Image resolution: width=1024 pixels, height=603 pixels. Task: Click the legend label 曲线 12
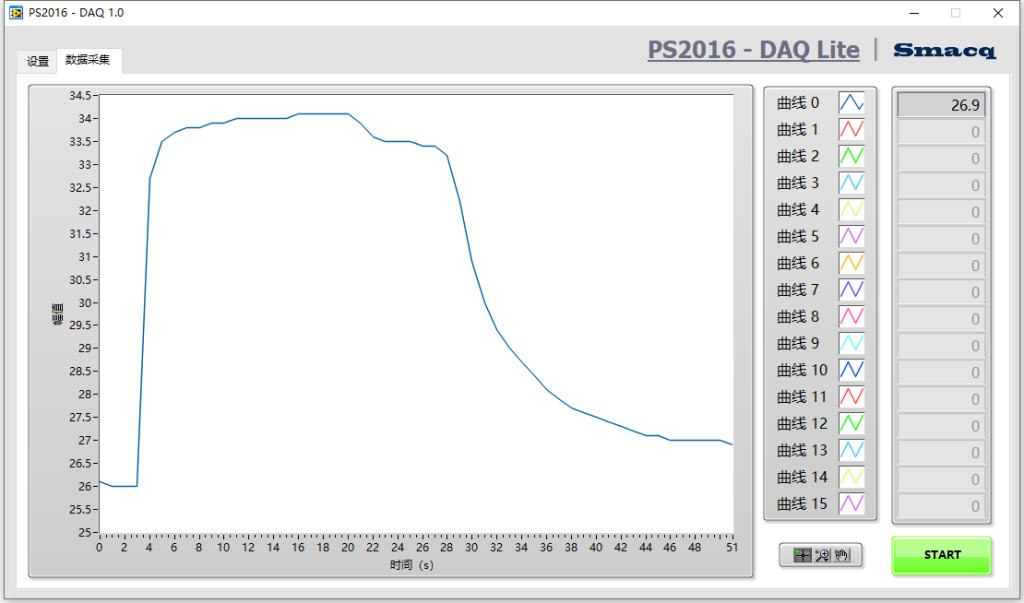click(802, 425)
